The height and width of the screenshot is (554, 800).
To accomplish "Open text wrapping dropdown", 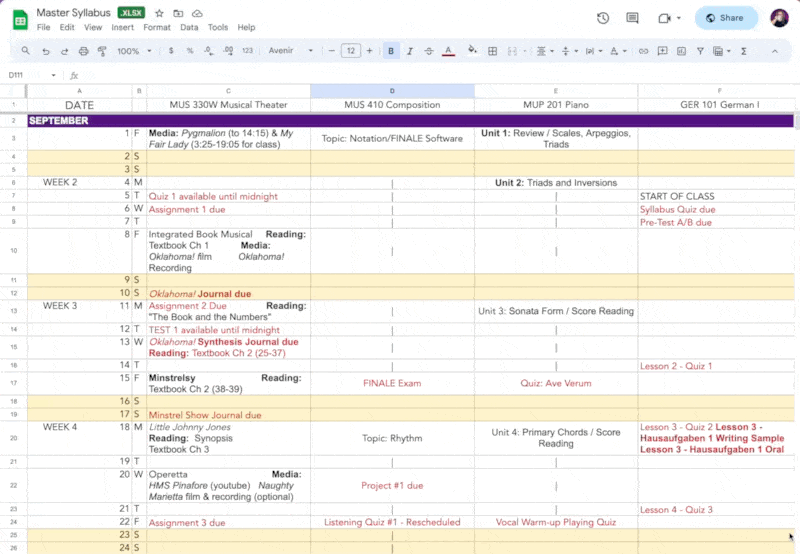I will coord(593,51).
